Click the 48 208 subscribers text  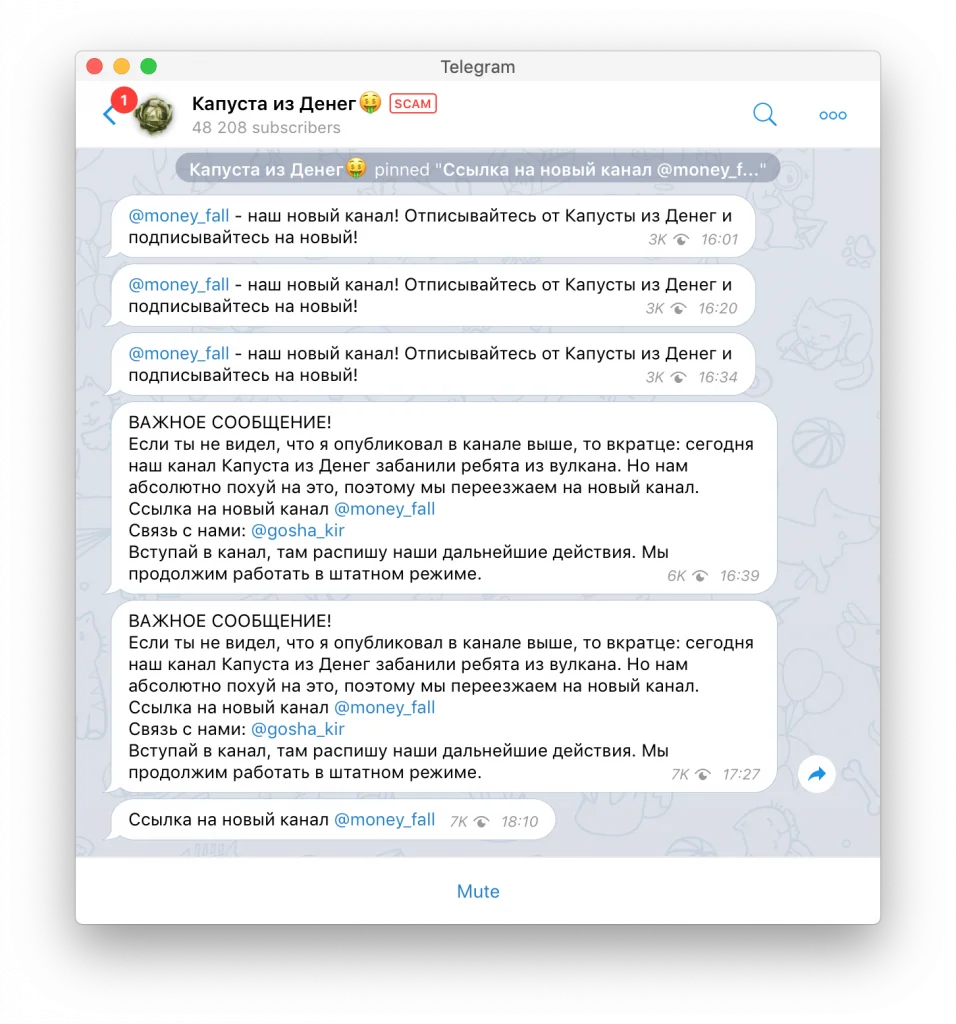point(266,127)
